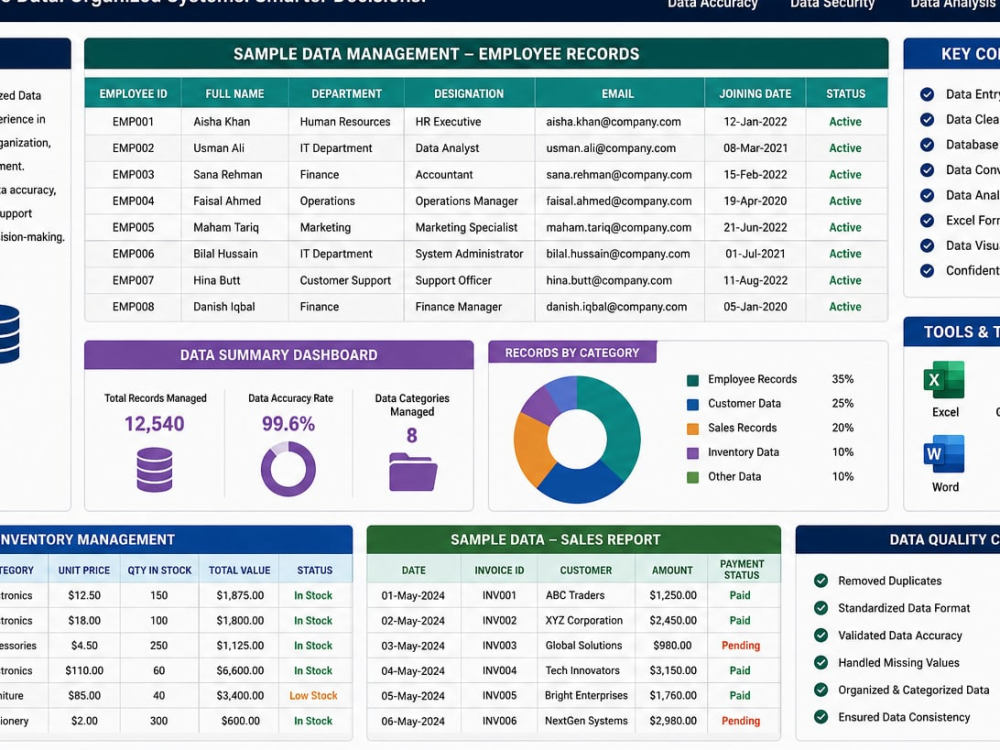Click the Excel application icon
This screenshot has height=750, width=1000.
point(945,379)
